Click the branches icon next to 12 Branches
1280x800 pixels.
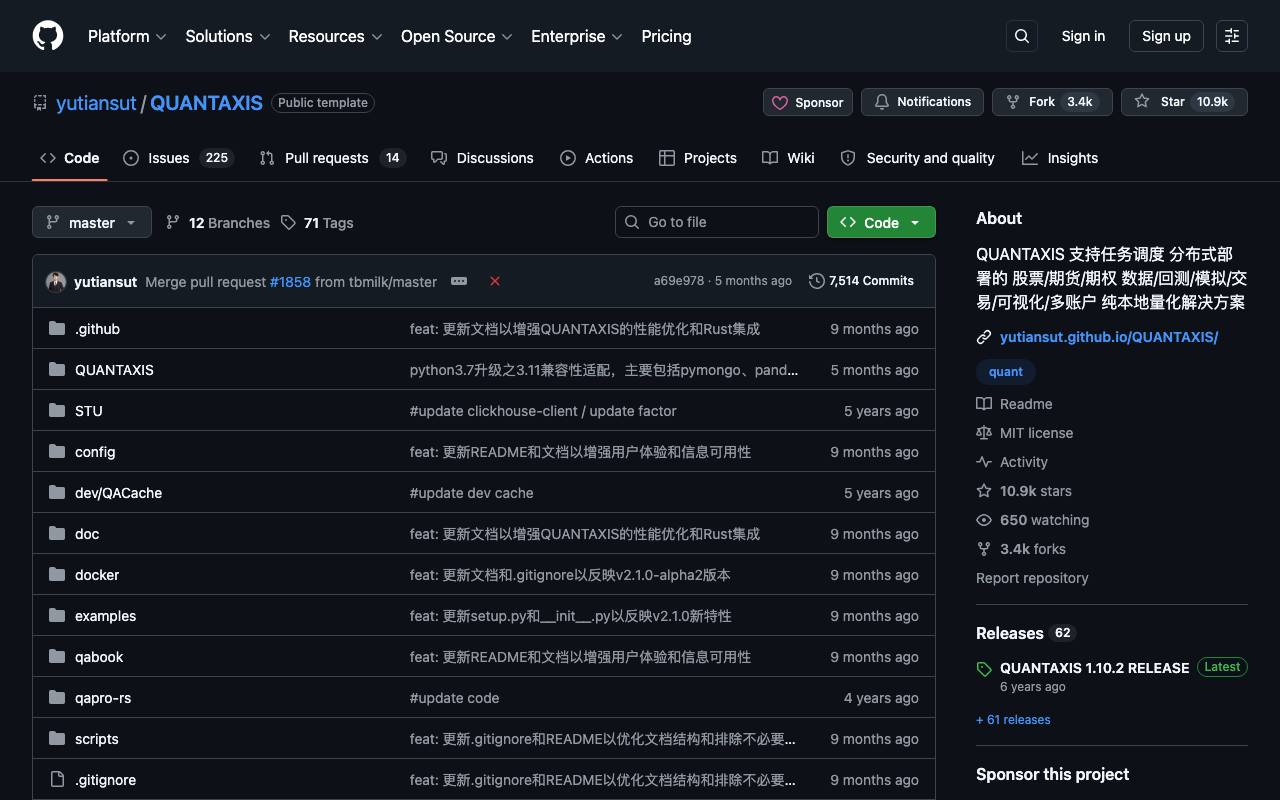pos(173,222)
